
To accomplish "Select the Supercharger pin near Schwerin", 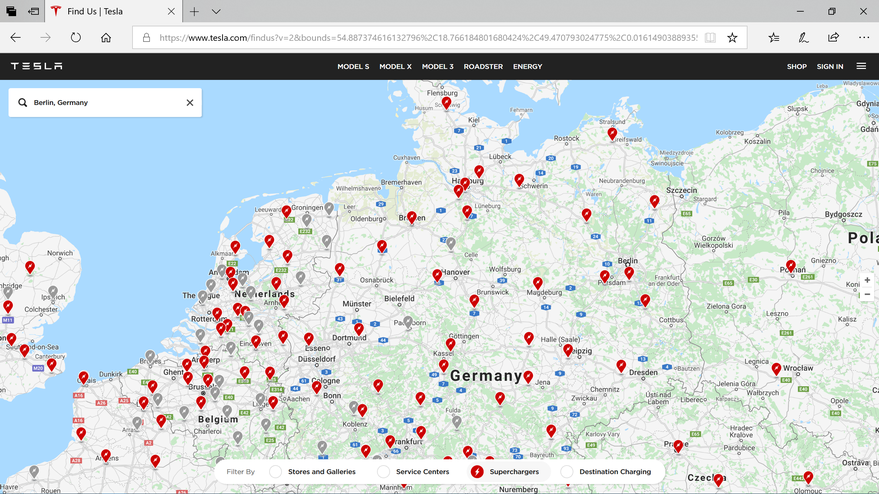I will [x=519, y=180].
